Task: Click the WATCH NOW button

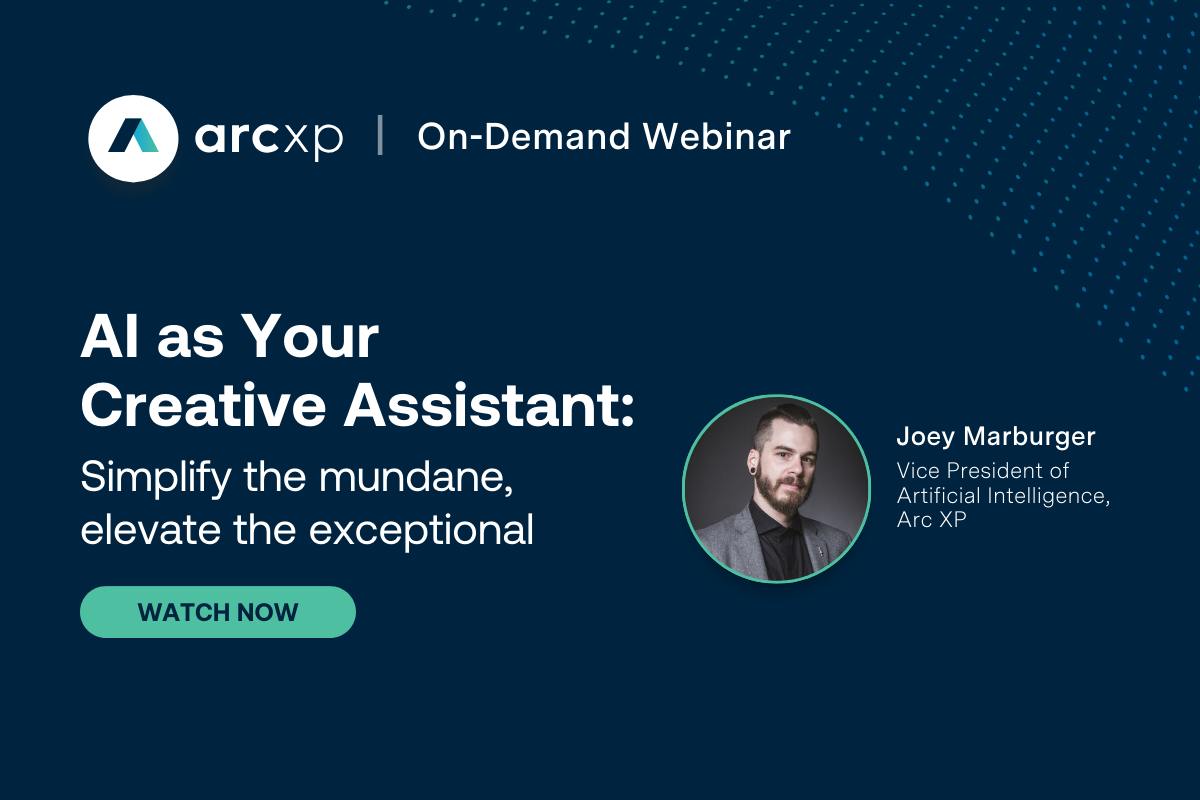Action: point(218,612)
